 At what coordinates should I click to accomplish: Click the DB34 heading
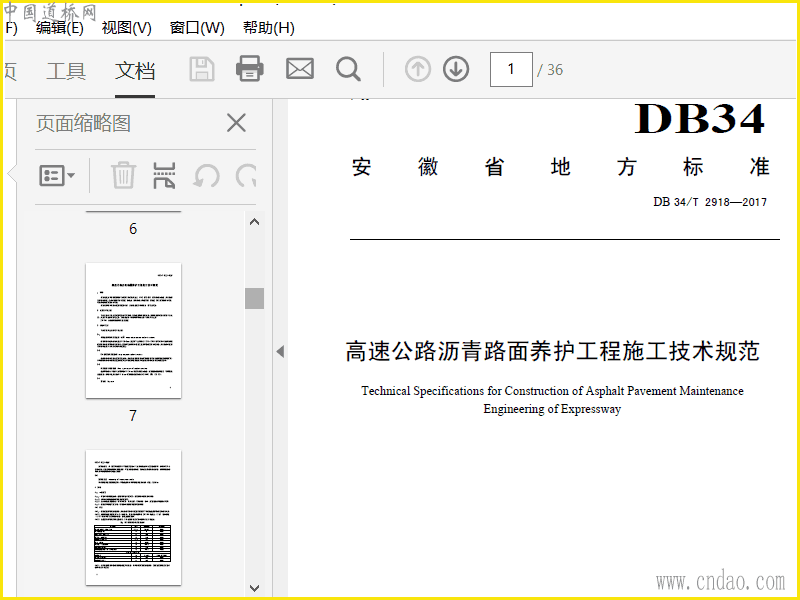699,119
